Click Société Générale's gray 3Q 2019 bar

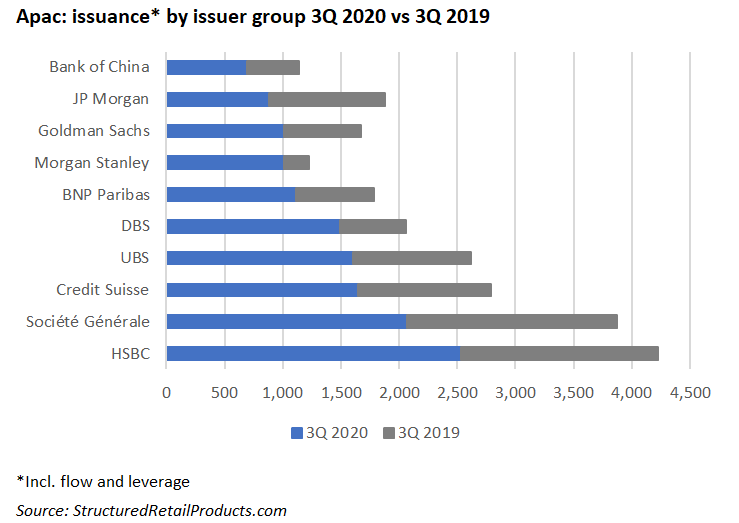[x=512, y=321]
